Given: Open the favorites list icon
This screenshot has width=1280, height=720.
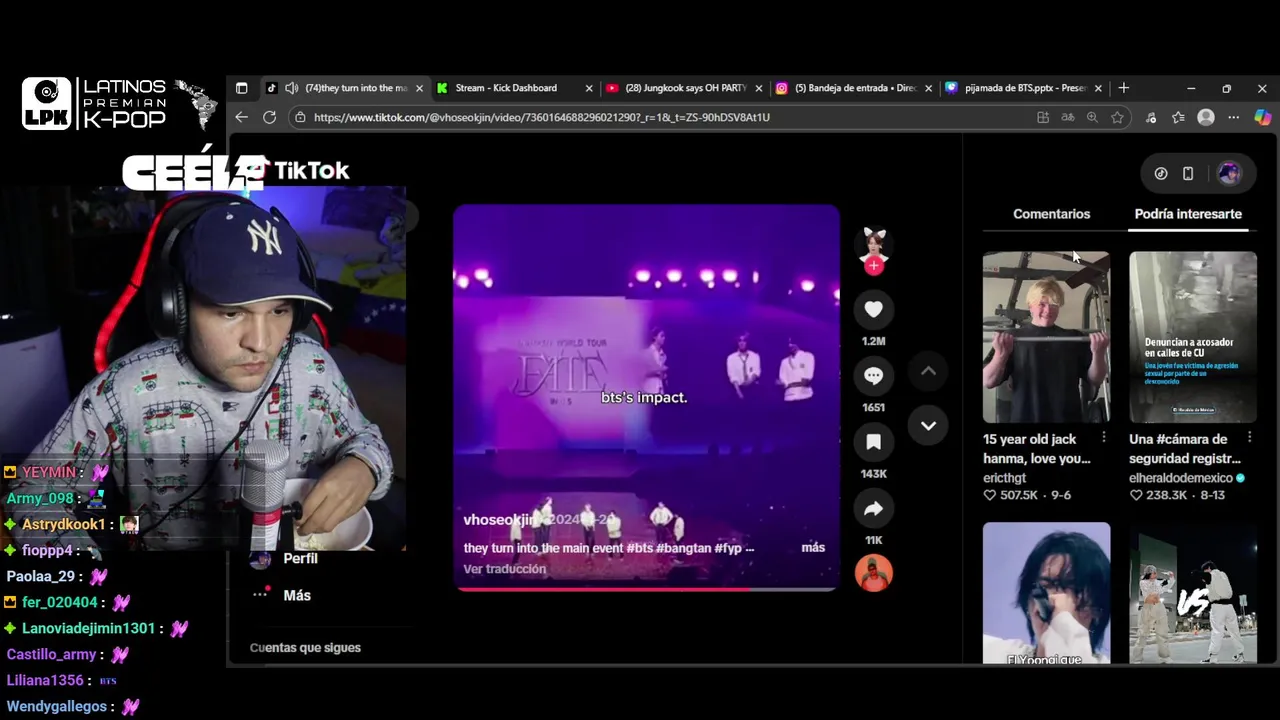Looking at the screenshot, I should [x=1178, y=117].
